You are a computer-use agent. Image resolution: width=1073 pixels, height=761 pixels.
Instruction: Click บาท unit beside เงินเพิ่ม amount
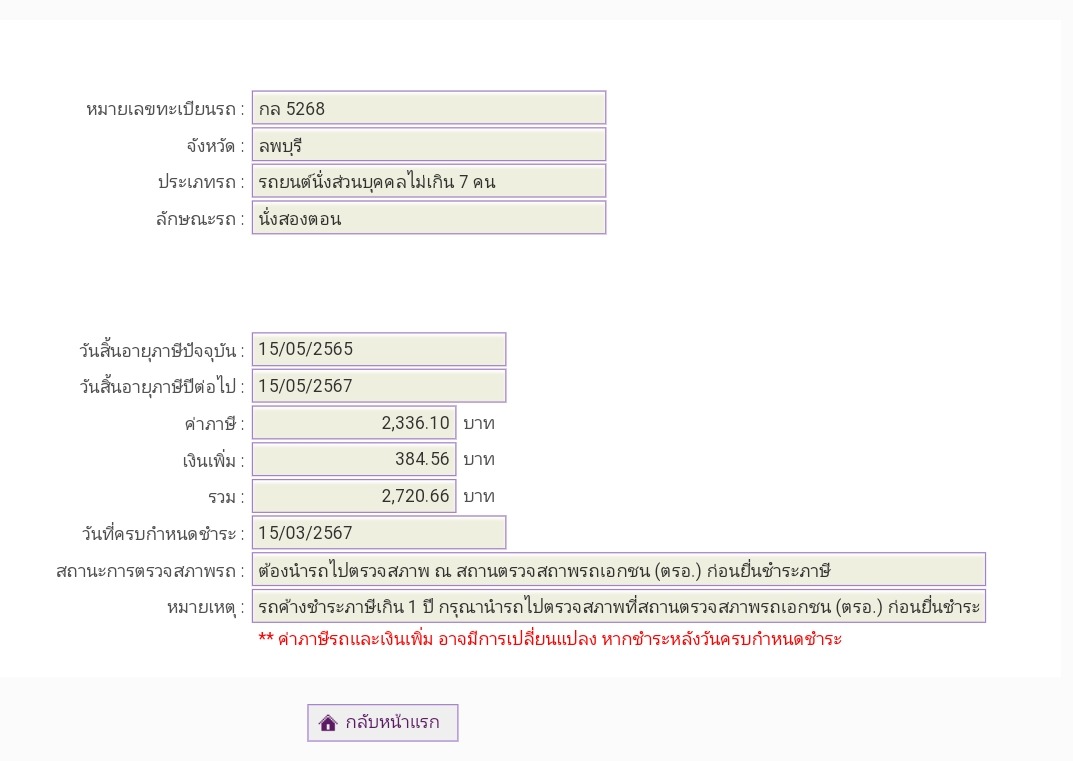pyautogui.click(x=479, y=460)
